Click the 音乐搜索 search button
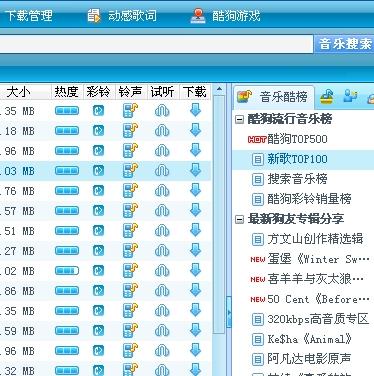Image resolution: width=374 pixels, height=376 pixels. coord(345,44)
